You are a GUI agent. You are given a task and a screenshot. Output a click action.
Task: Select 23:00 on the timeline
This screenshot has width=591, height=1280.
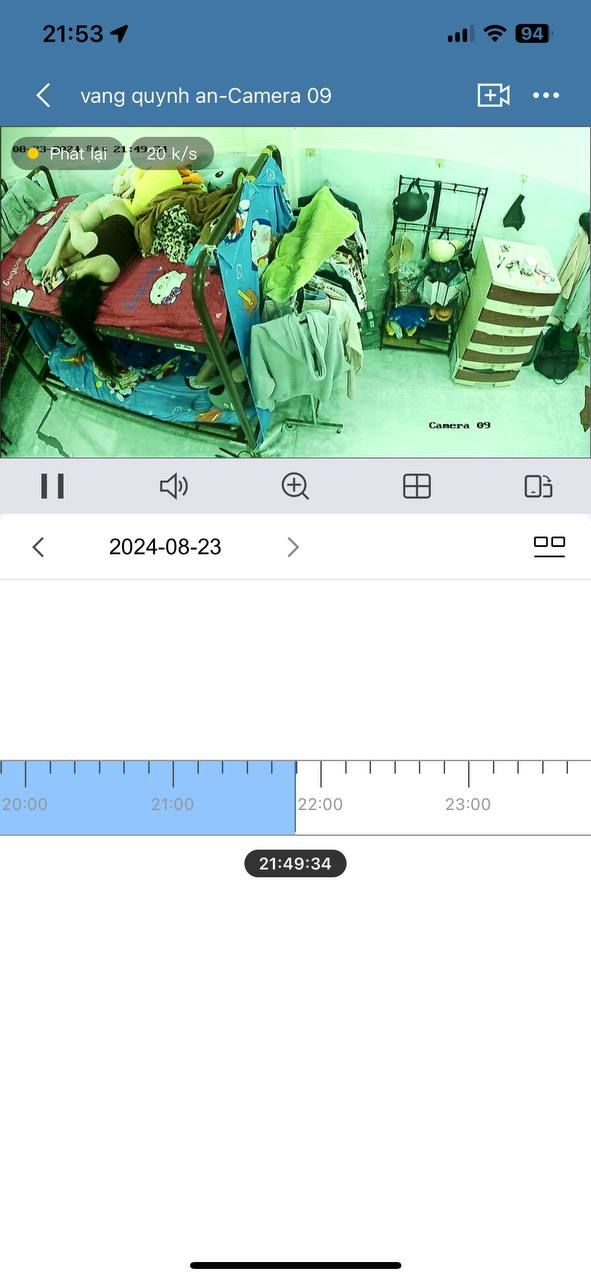tap(468, 804)
